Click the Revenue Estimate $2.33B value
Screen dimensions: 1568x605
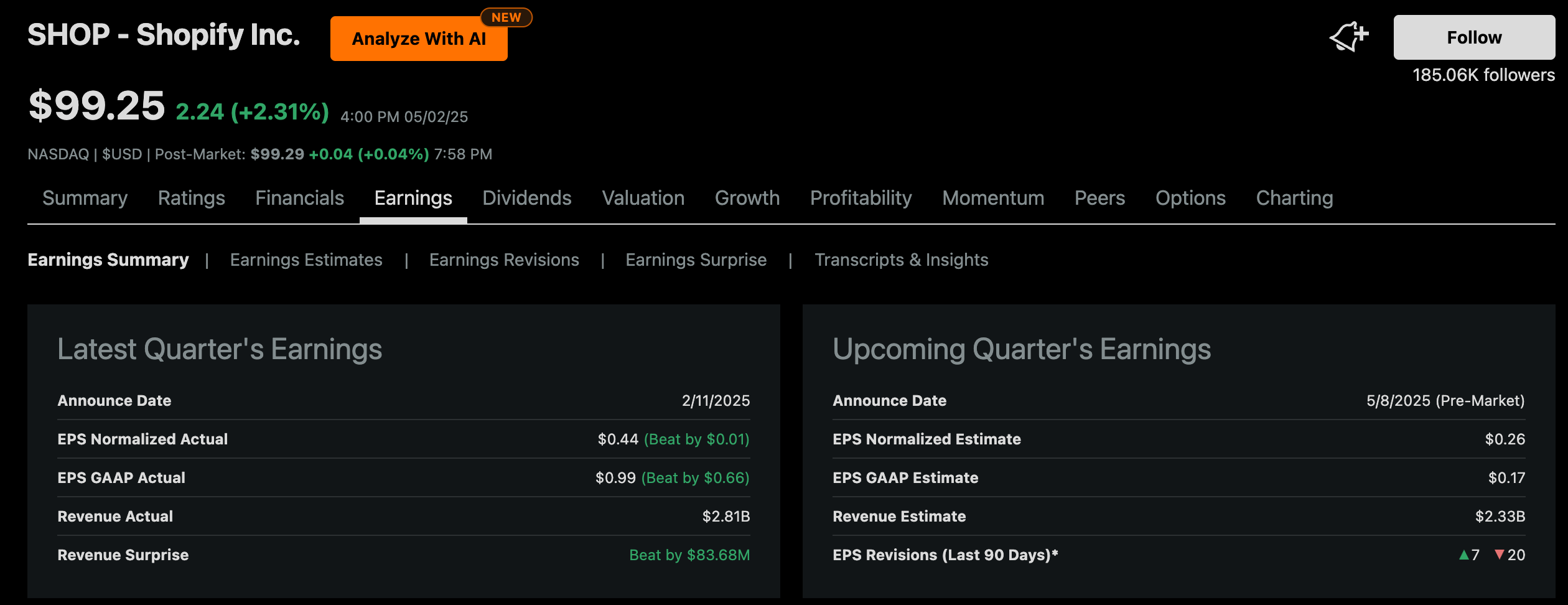1500,517
